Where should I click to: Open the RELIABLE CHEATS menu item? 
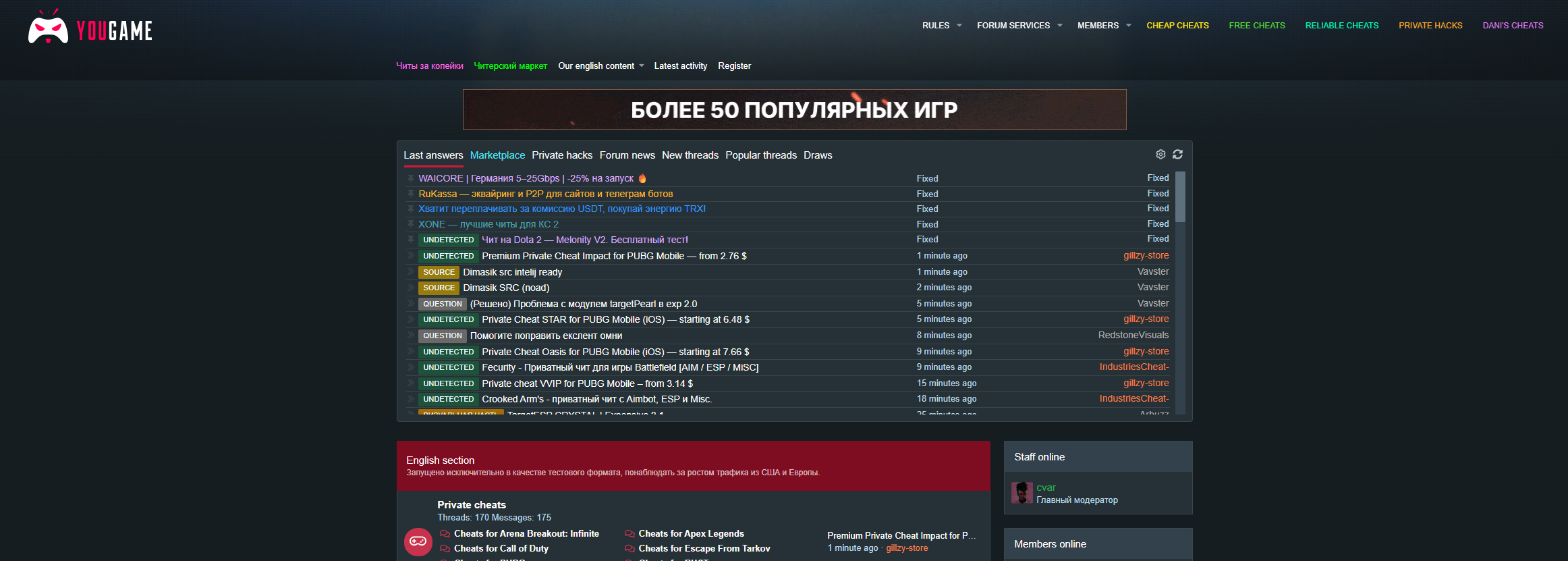[1342, 26]
